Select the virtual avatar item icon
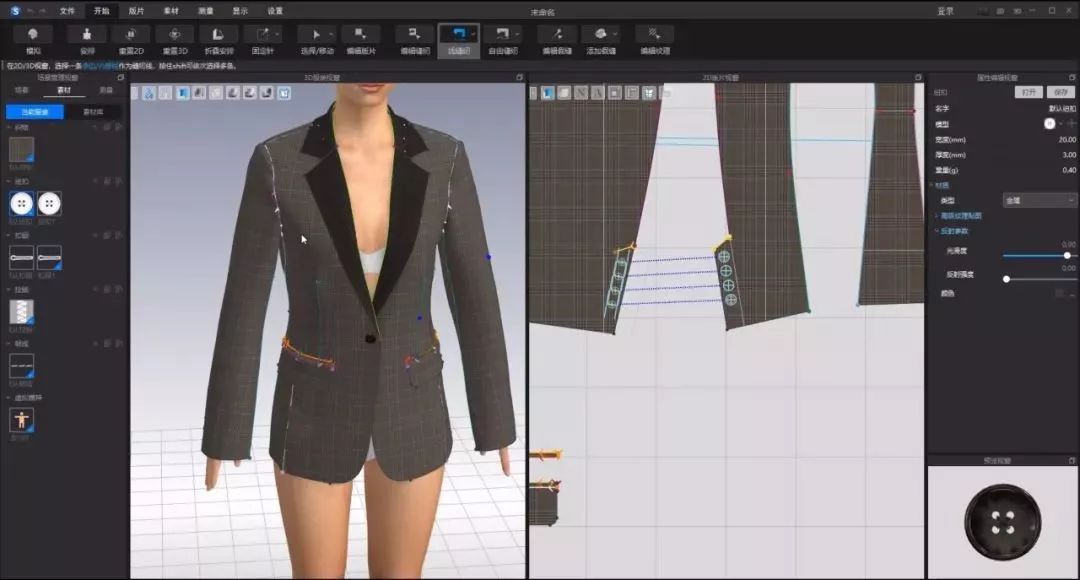Screen dimensions: 1080x580 (x=21, y=420)
